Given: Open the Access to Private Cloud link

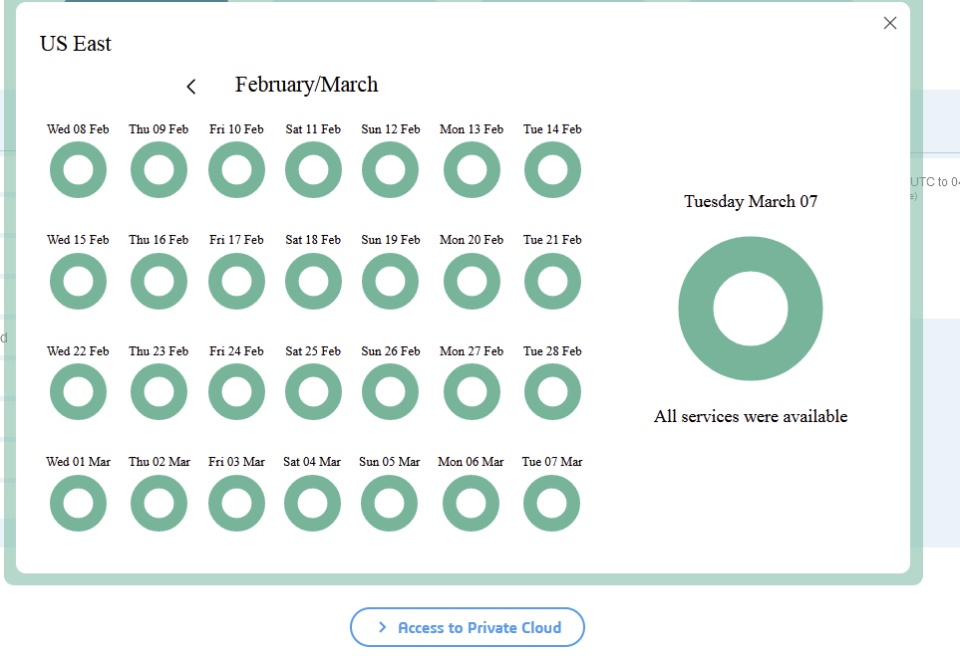Looking at the screenshot, I should [467, 627].
